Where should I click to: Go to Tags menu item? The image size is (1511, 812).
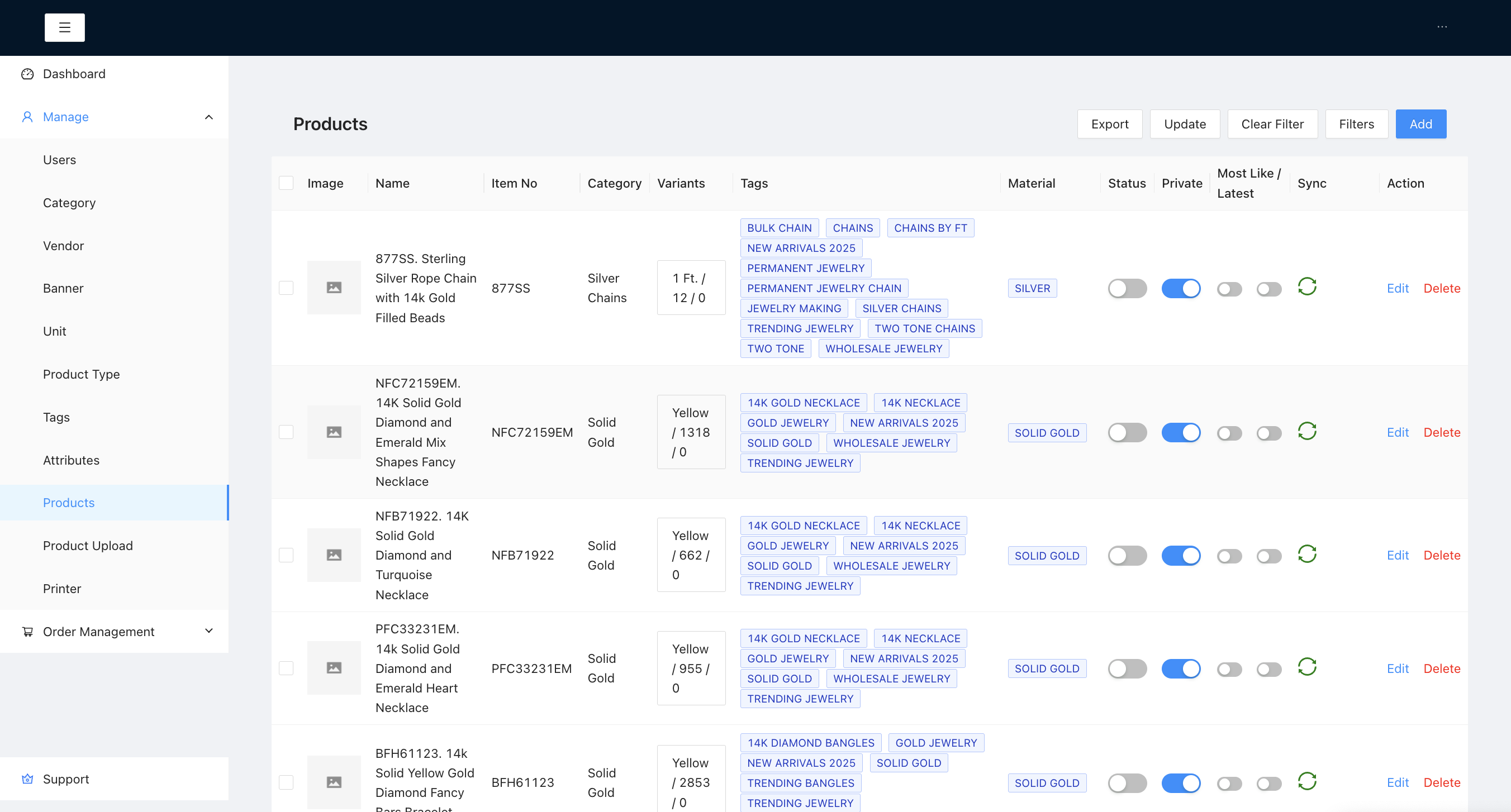tap(56, 417)
